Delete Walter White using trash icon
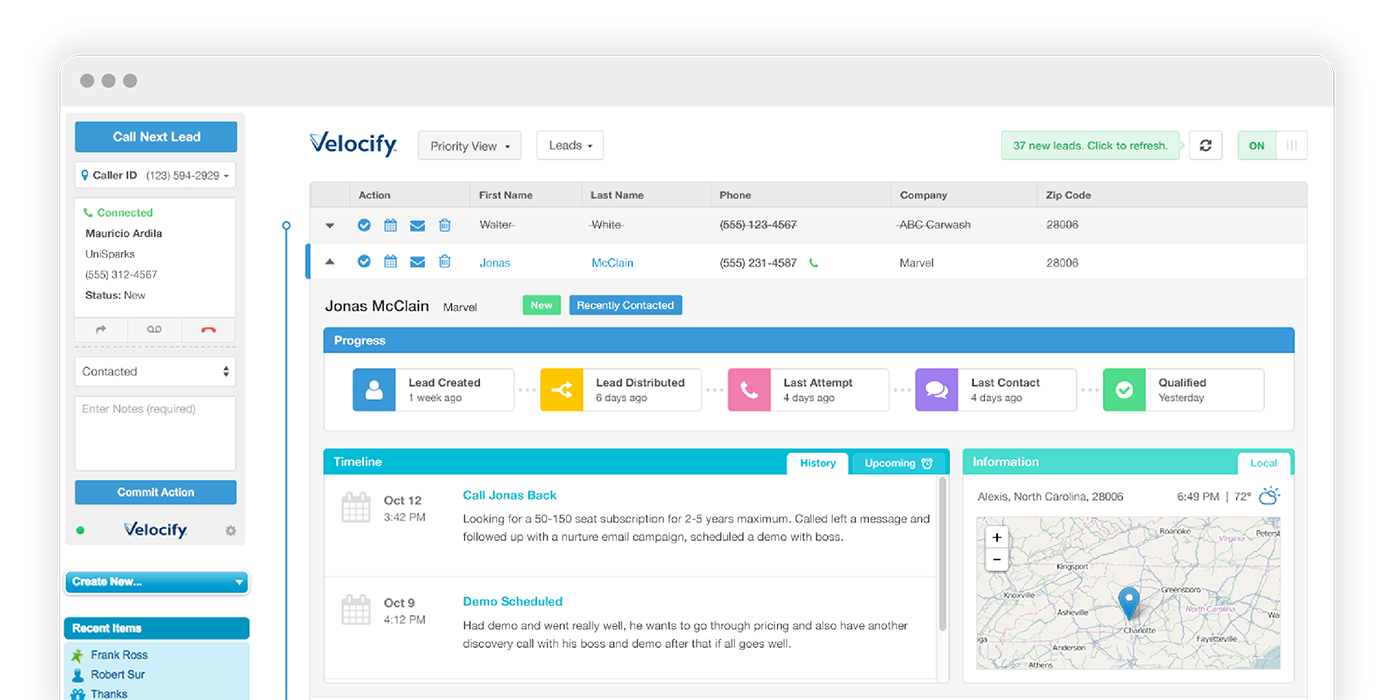 [x=444, y=225]
